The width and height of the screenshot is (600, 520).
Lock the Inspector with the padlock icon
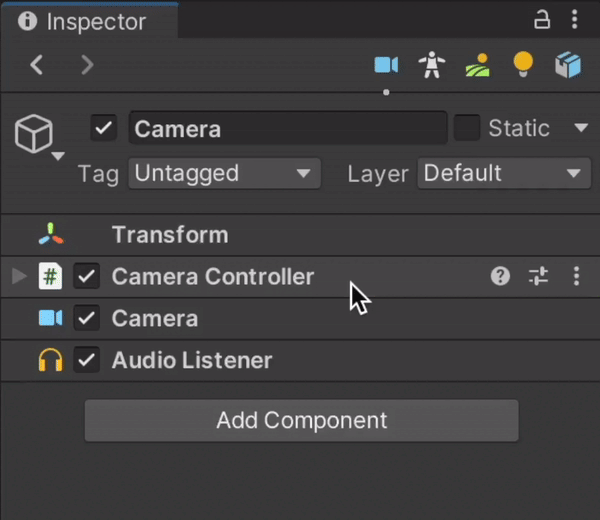[x=542, y=20]
